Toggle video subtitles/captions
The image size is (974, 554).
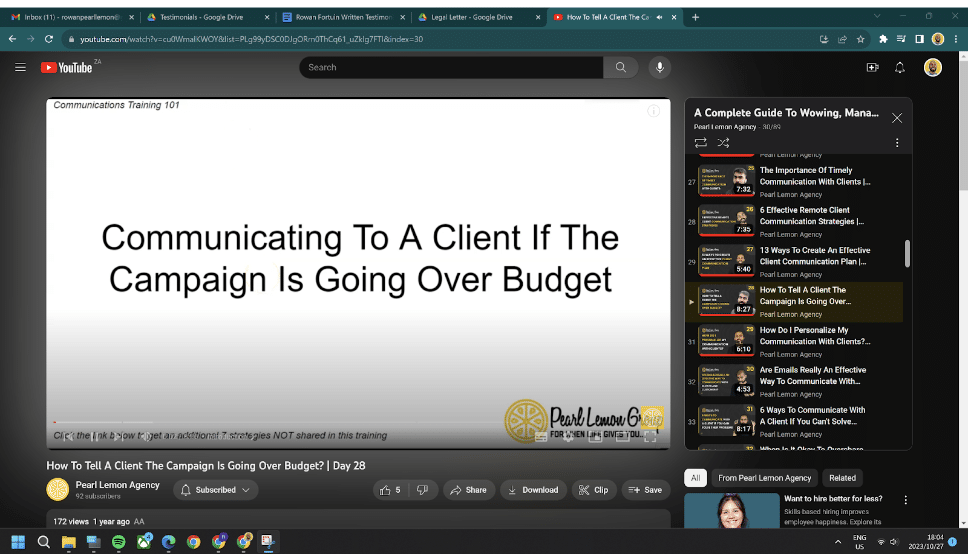[541, 437]
